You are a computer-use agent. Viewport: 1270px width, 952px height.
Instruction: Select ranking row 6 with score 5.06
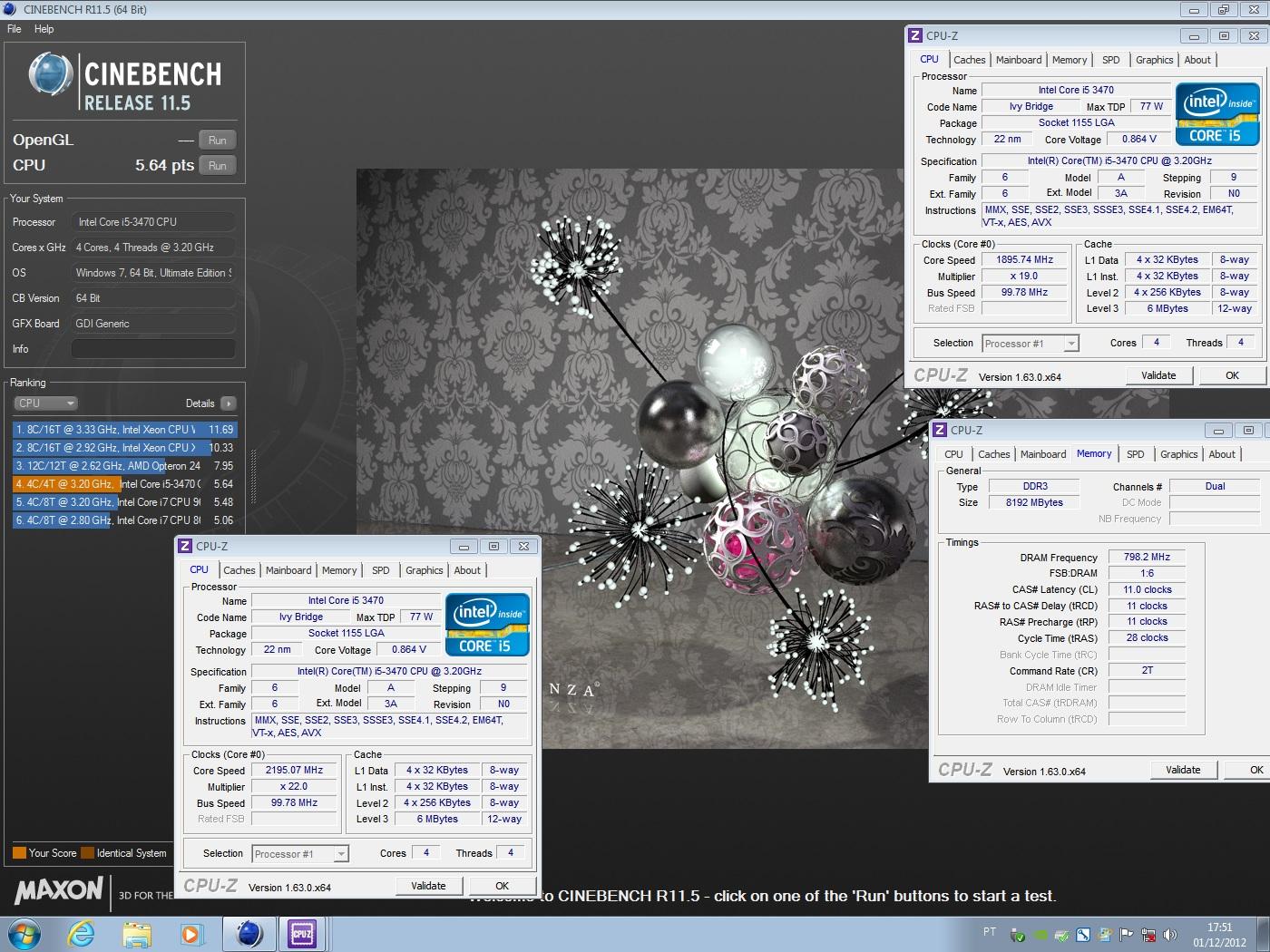[125, 520]
